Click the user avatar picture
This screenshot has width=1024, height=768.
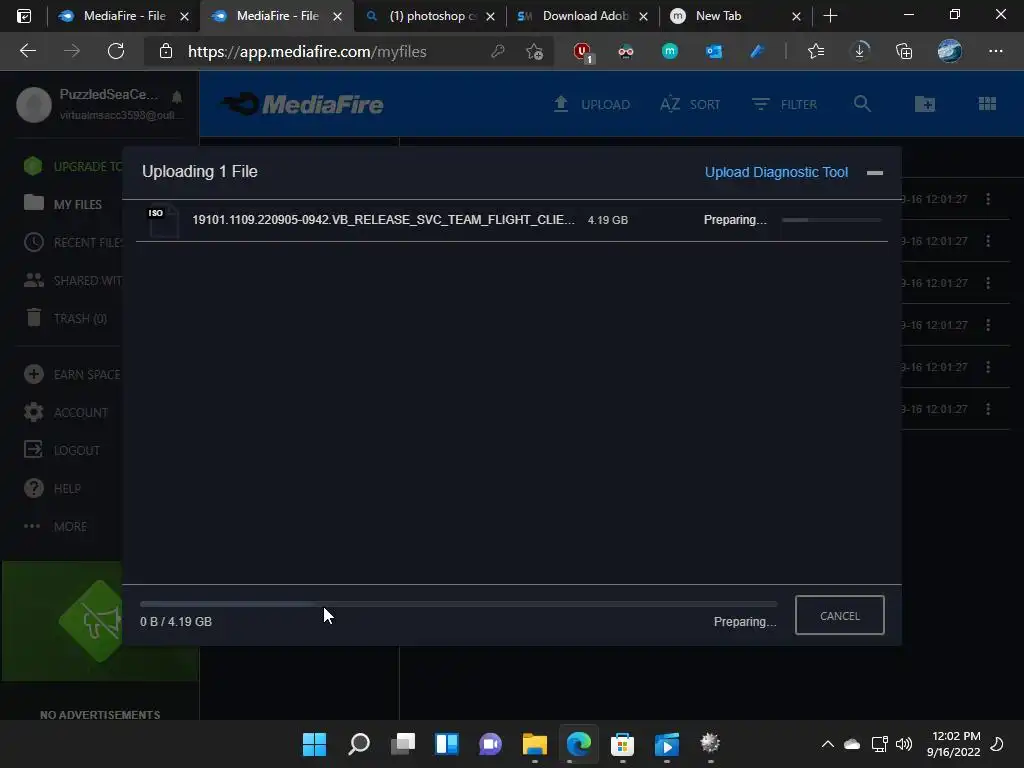tap(34, 104)
